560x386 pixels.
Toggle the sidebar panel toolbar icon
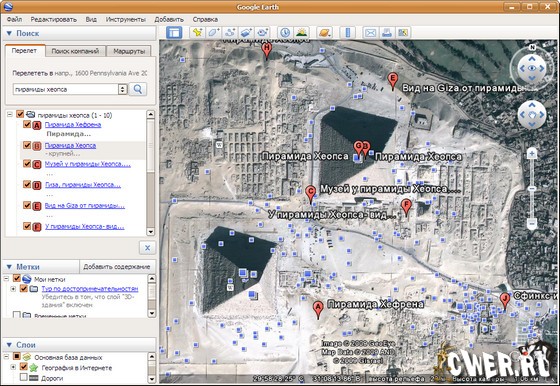[174, 33]
